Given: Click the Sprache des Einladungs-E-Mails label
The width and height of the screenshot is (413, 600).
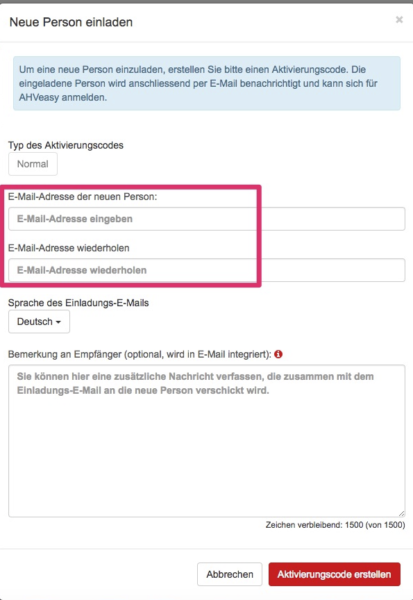Looking at the screenshot, I should (x=78, y=303).
